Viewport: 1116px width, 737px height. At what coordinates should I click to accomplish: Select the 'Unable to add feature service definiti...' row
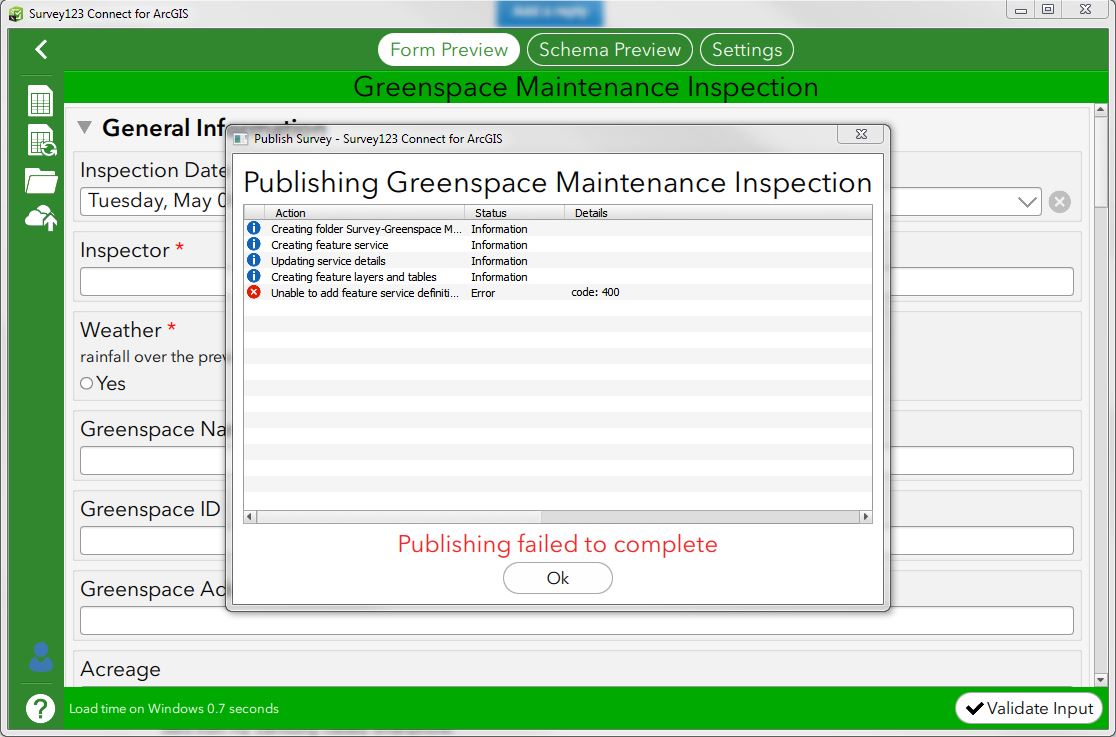click(558, 293)
